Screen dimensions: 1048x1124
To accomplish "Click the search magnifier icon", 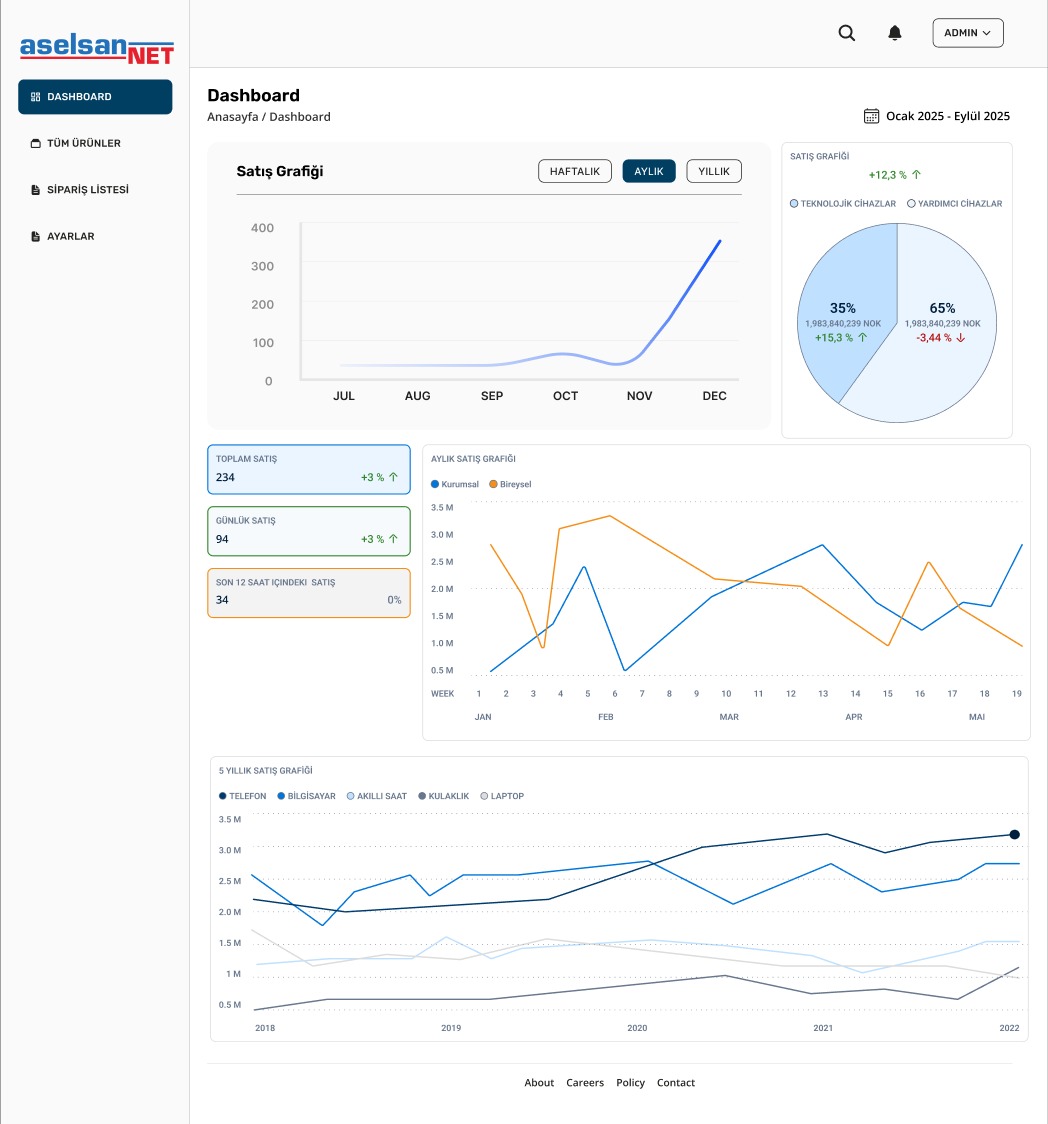I will [x=846, y=33].
